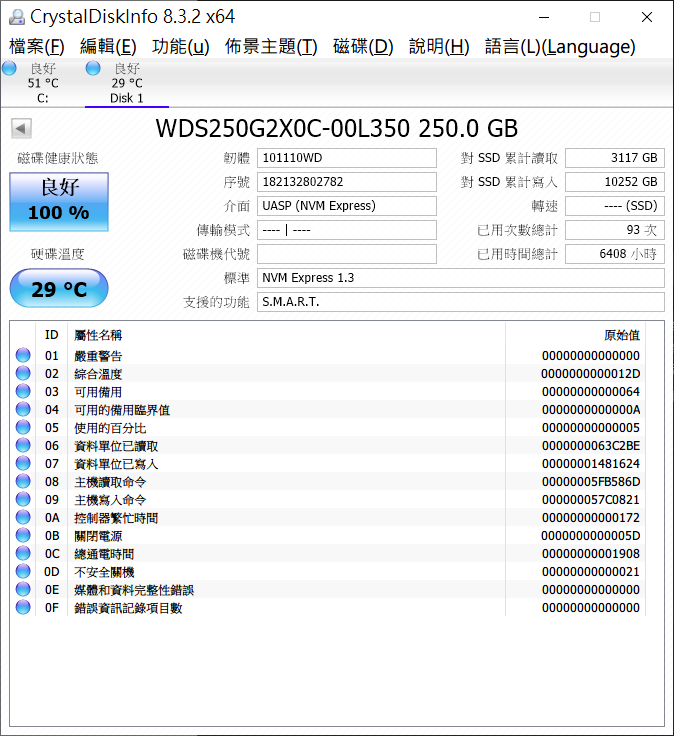Click status orb for attribute 01 嚴重警告

pos(23,355)
